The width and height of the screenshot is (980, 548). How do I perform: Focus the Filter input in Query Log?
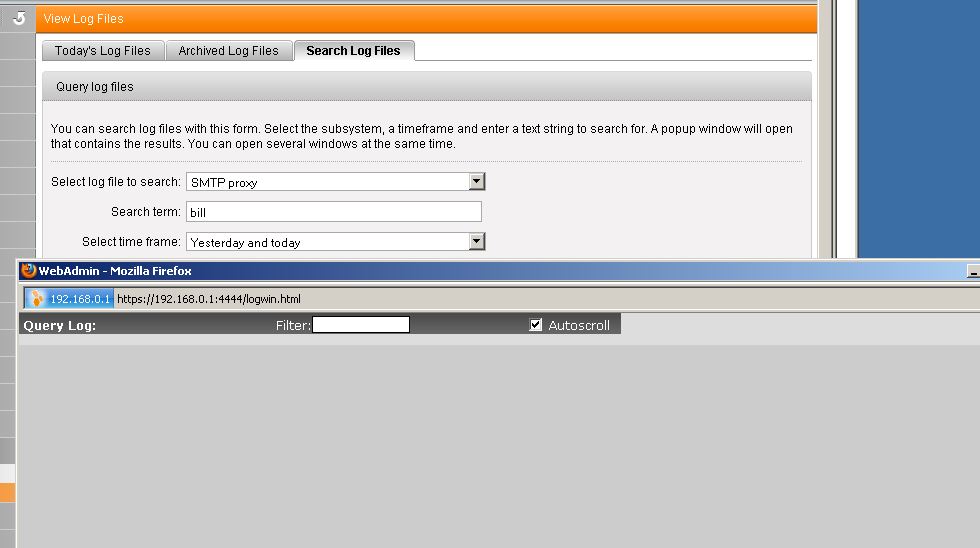tap(360, 325)
